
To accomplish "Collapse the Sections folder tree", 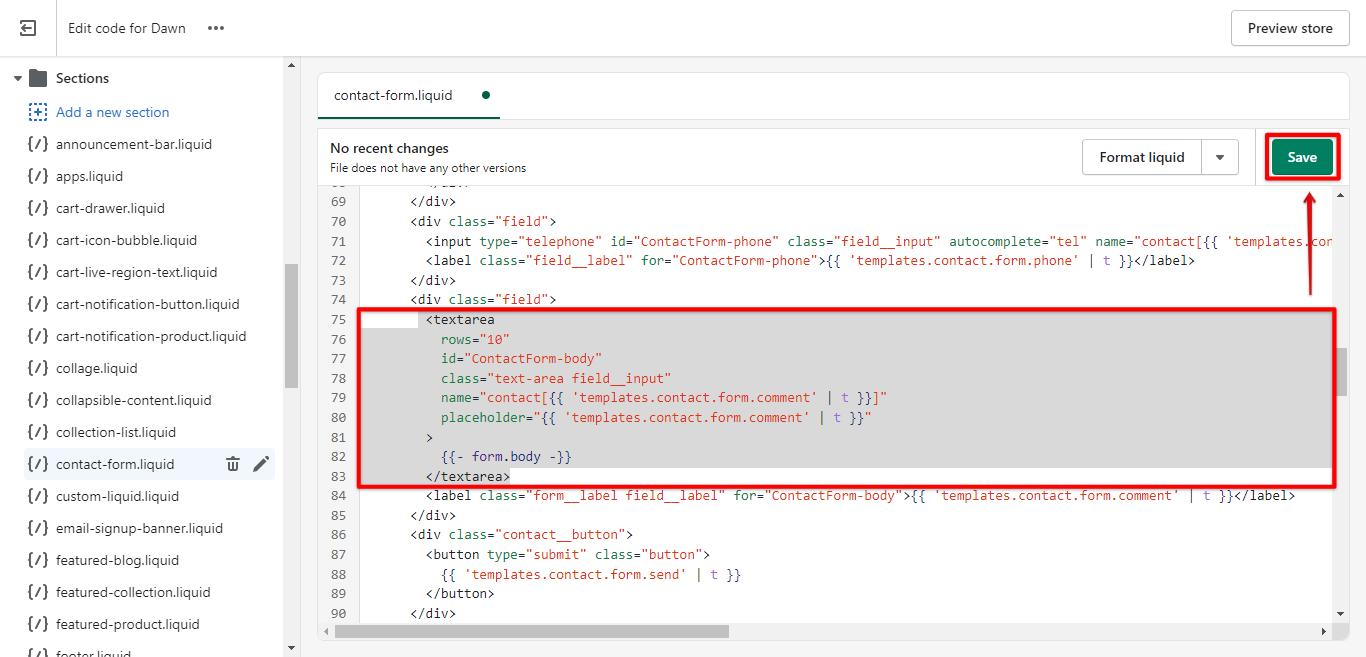I will point(18,78).
